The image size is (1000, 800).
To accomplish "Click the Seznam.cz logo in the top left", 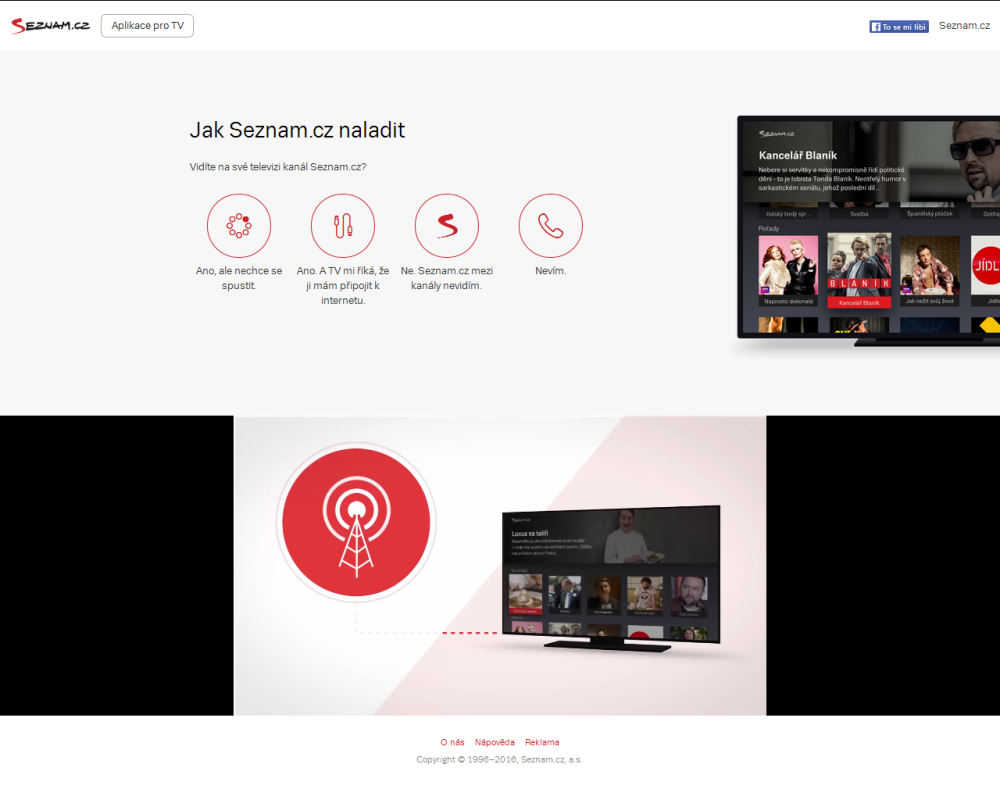I will pyautogui.click(x=49, y=24).
